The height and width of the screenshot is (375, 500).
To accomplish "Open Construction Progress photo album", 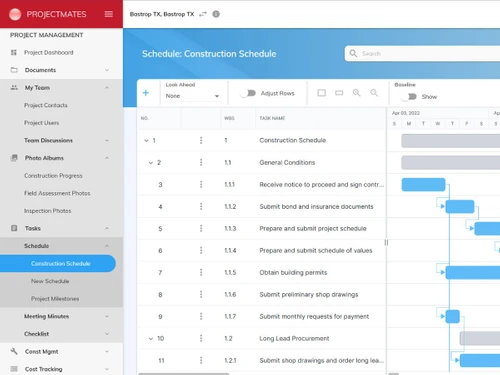I will (x=53, y=176).
